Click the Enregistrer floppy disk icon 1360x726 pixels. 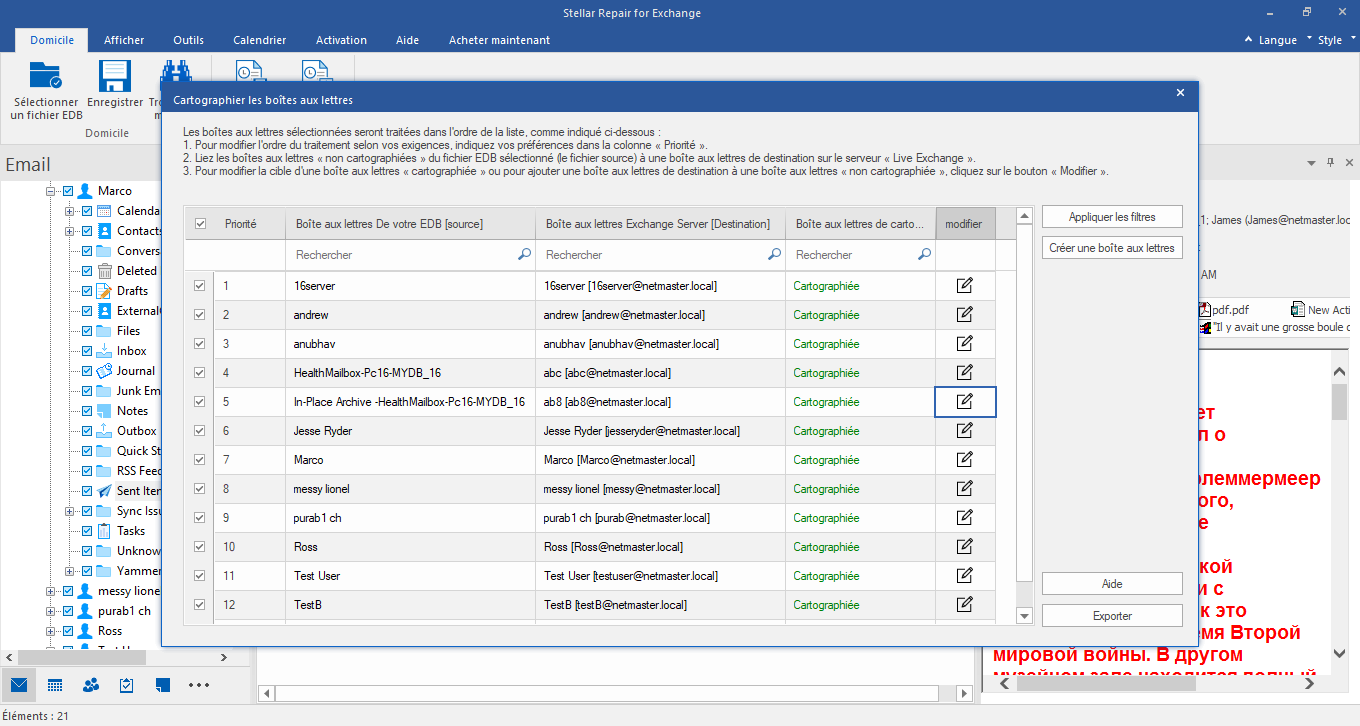click(115, 77)
